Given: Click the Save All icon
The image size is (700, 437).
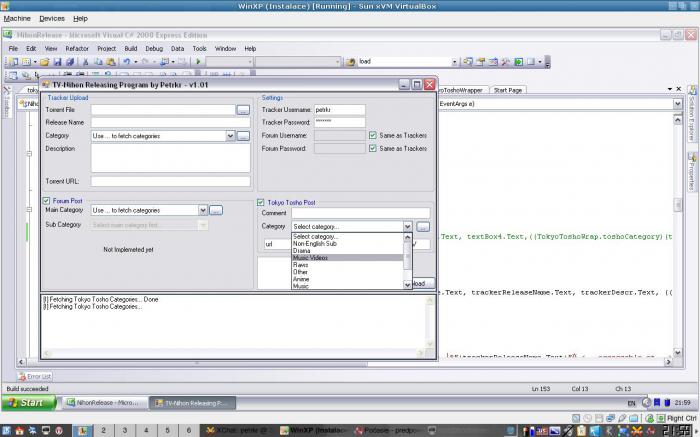Looking at the screenshot, I should click(x=70, y=62).
